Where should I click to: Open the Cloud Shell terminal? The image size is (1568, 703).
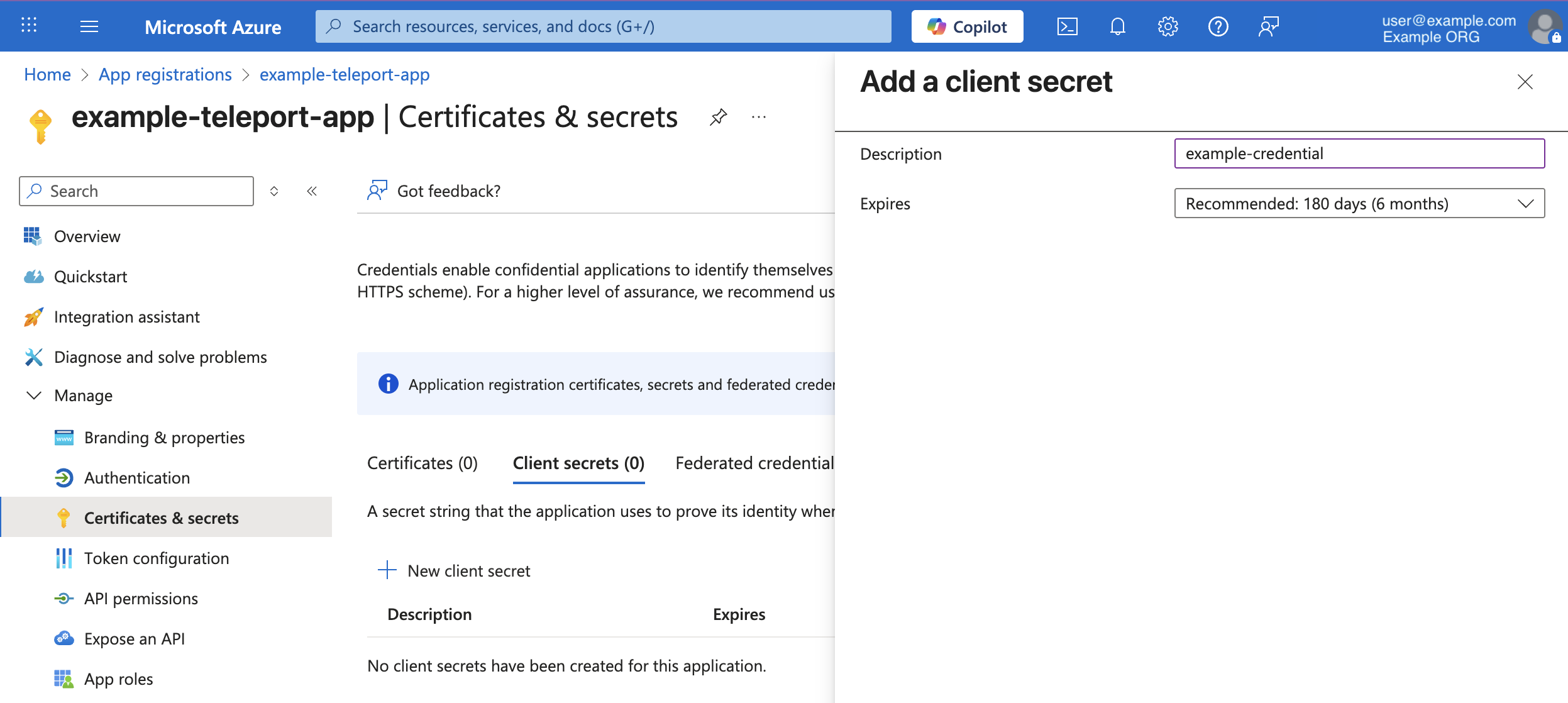tap(1068, 26)
